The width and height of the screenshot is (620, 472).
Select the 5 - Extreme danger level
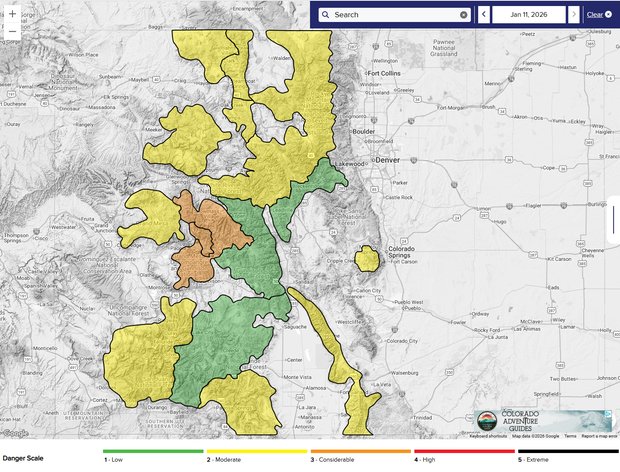535,459
